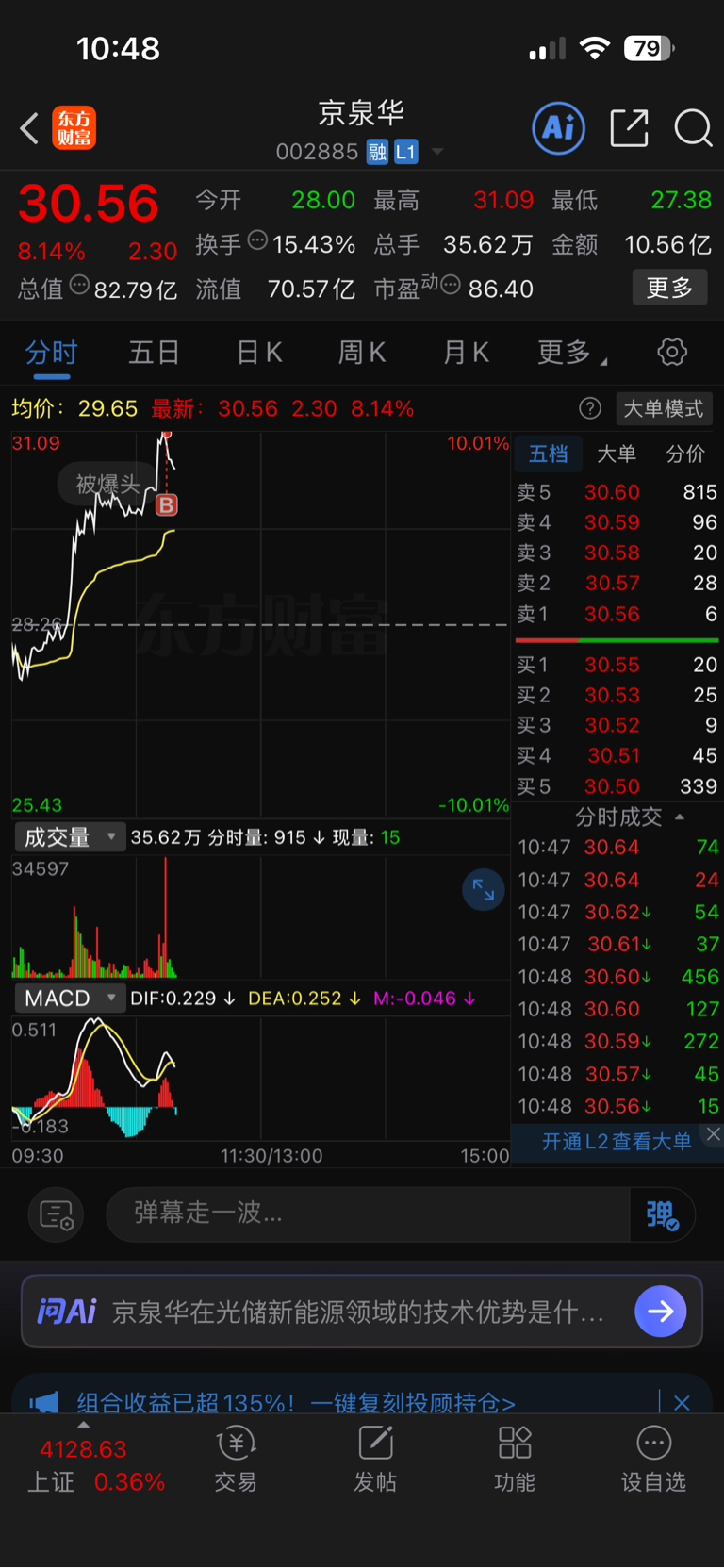The height and width of the screenshot is (1568, 724).
Task: Switch to 分时 chart tab
Action: (x=51, y=353)
